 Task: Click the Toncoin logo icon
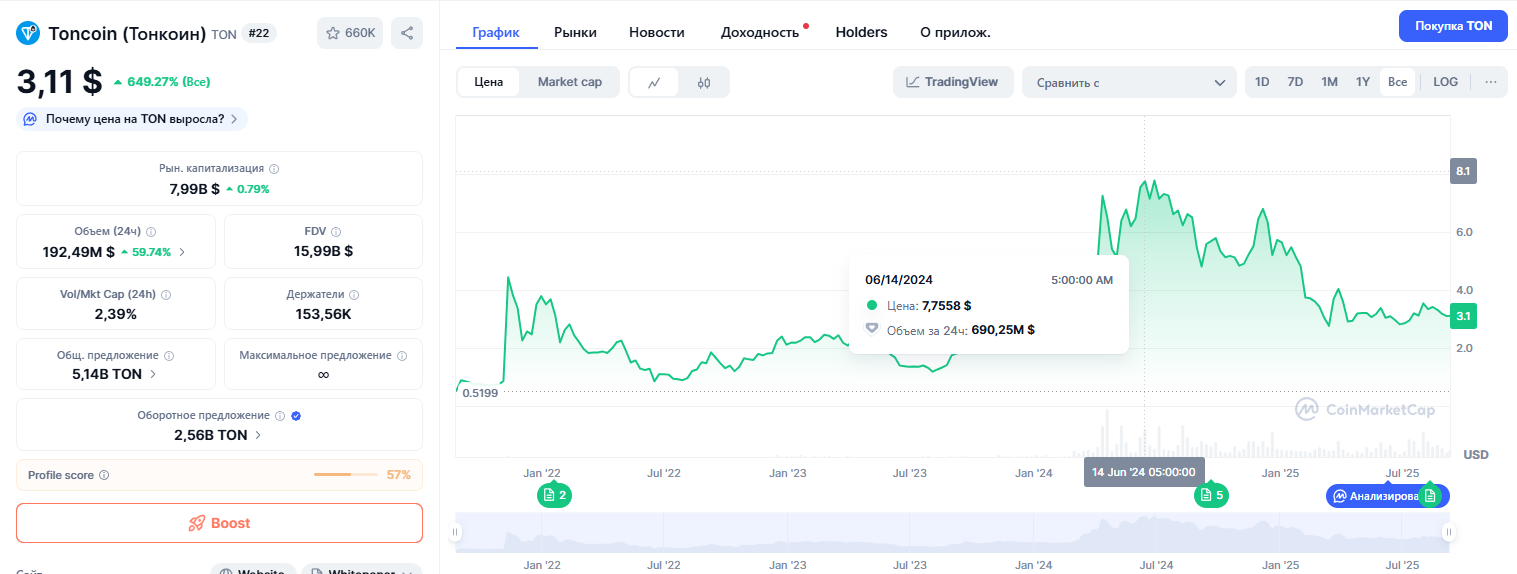(x=28, y=33)
